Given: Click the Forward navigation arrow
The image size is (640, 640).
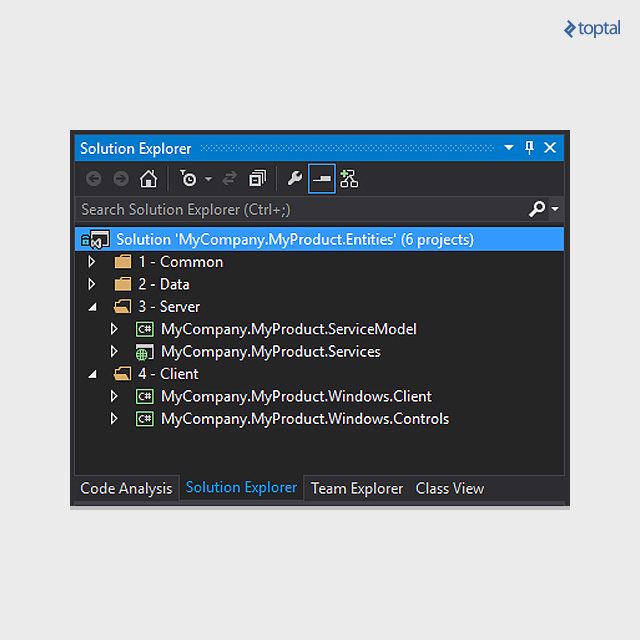Looking at the screenshot, I should pyautogui.click(x=121, y=179).
